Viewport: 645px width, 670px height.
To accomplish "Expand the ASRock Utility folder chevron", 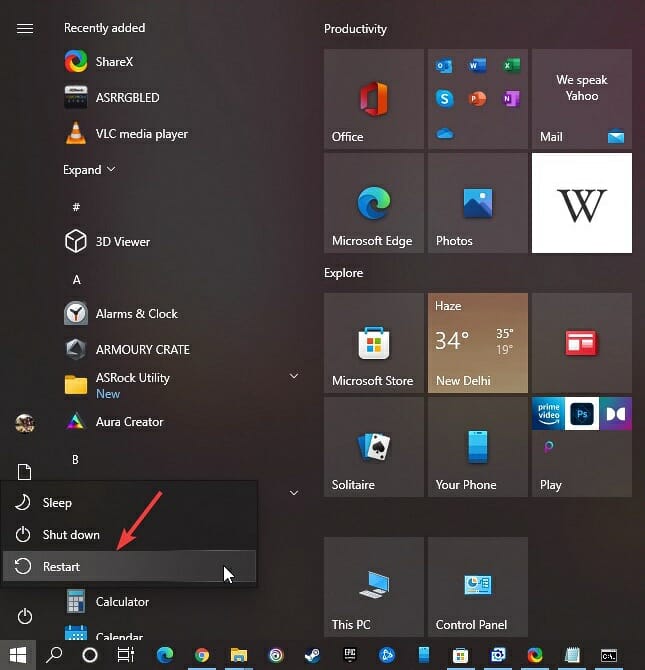I will 294,376.
